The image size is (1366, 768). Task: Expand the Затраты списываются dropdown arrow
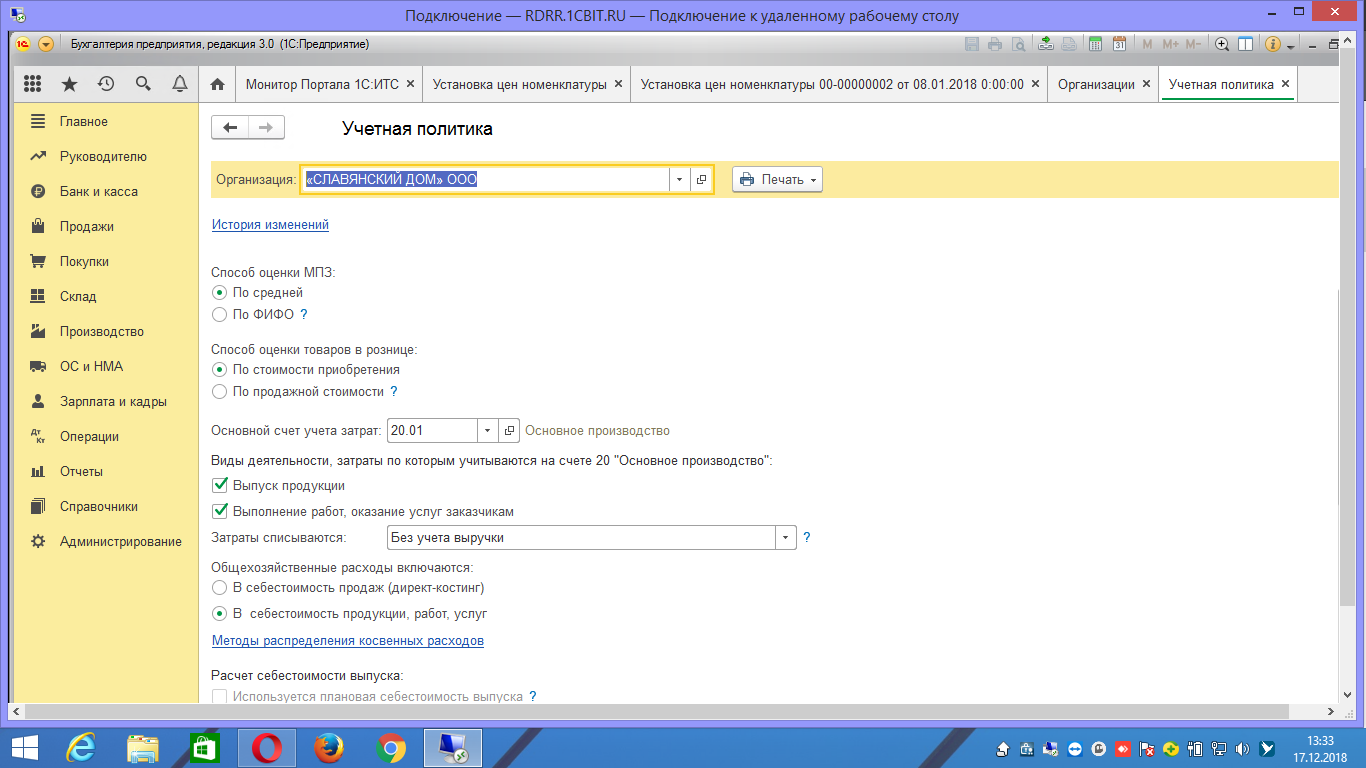click(786, 537)
